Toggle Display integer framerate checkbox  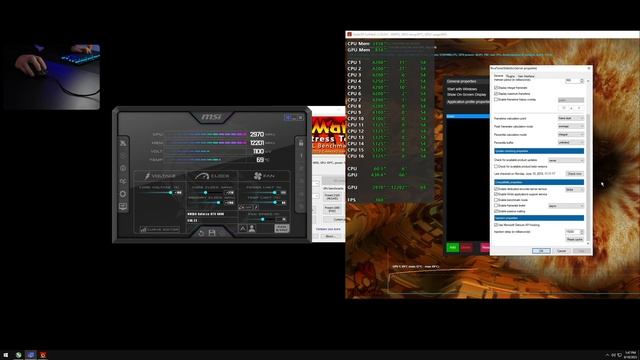496,88
